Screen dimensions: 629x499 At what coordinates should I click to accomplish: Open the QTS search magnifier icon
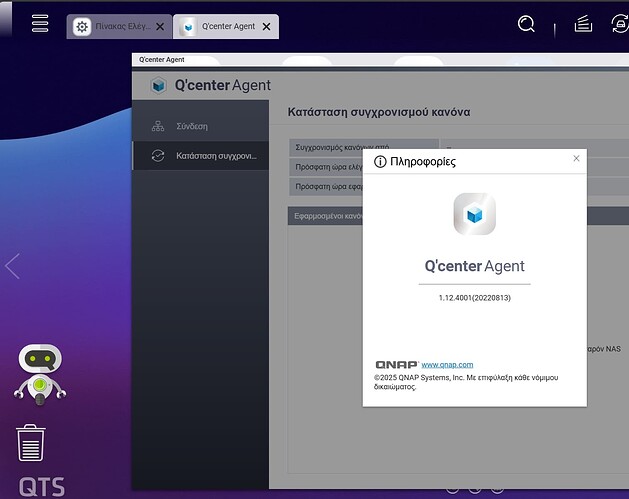[526, 24]
